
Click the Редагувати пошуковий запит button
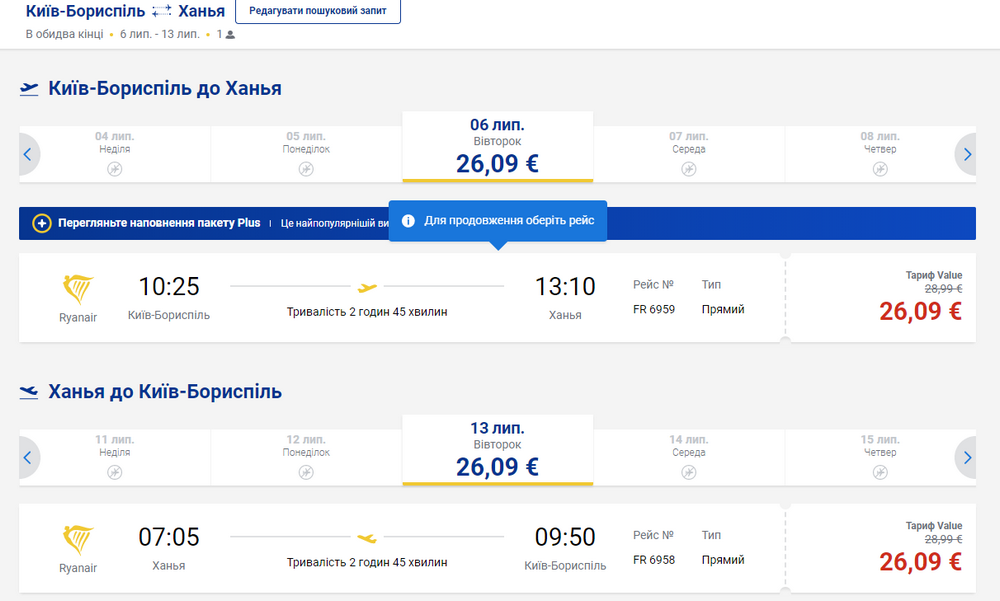coord(317,12)
